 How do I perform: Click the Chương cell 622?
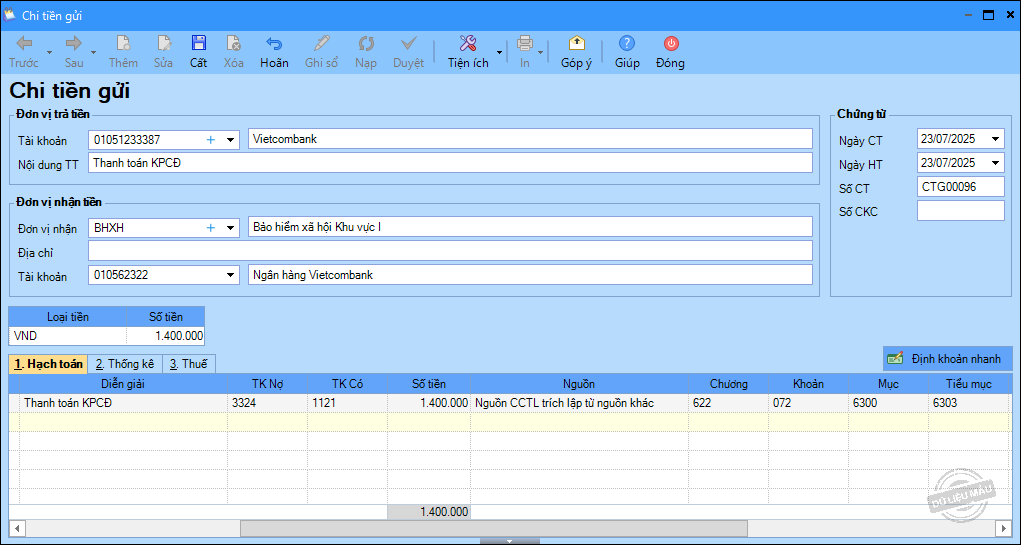coord(729,403)
